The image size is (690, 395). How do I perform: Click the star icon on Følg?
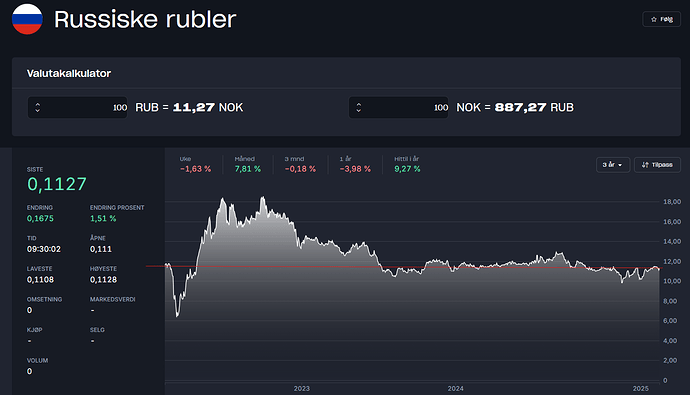(x=654, y=19)
